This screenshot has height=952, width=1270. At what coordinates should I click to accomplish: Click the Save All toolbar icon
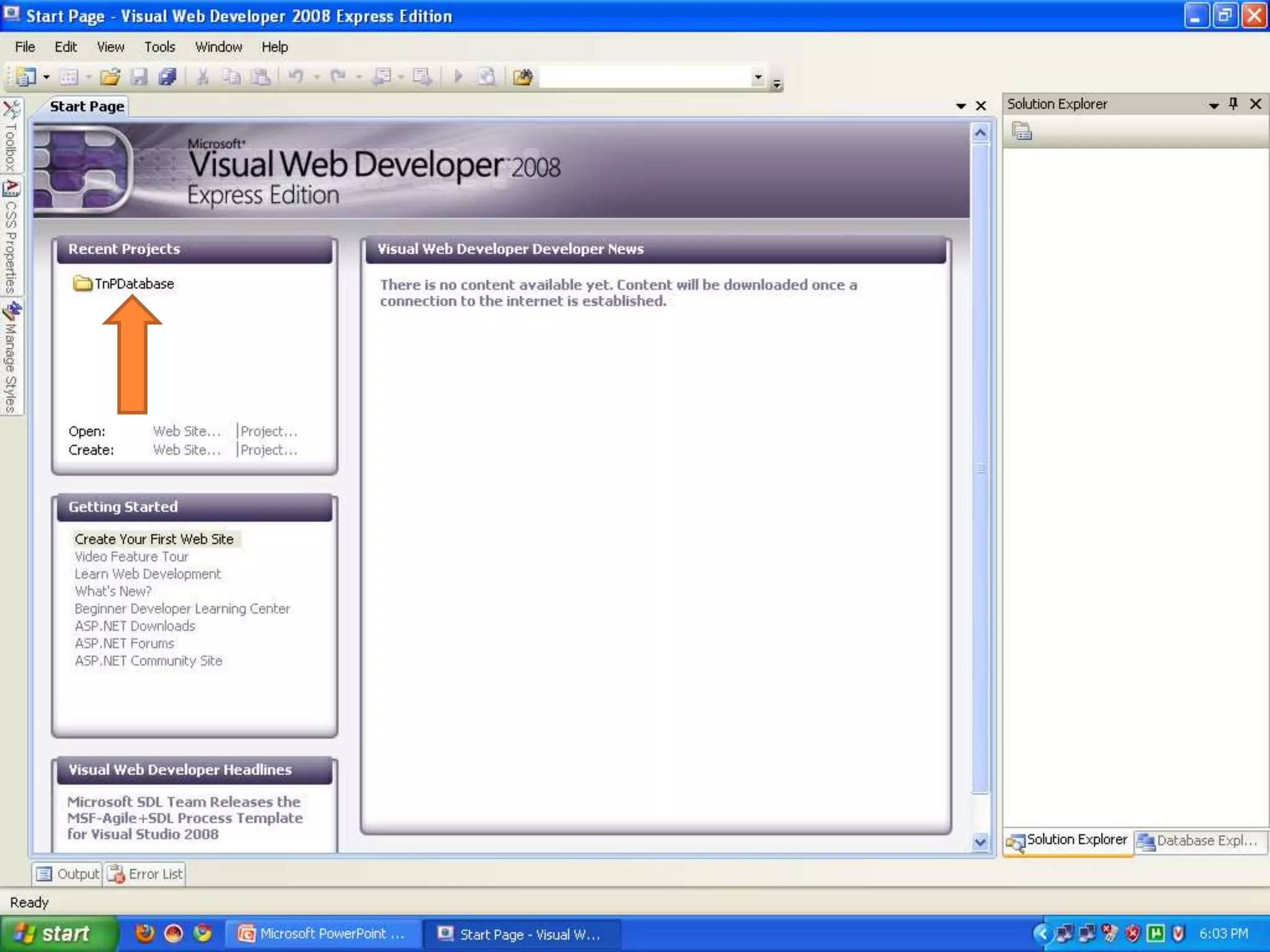tap(167, 77)
